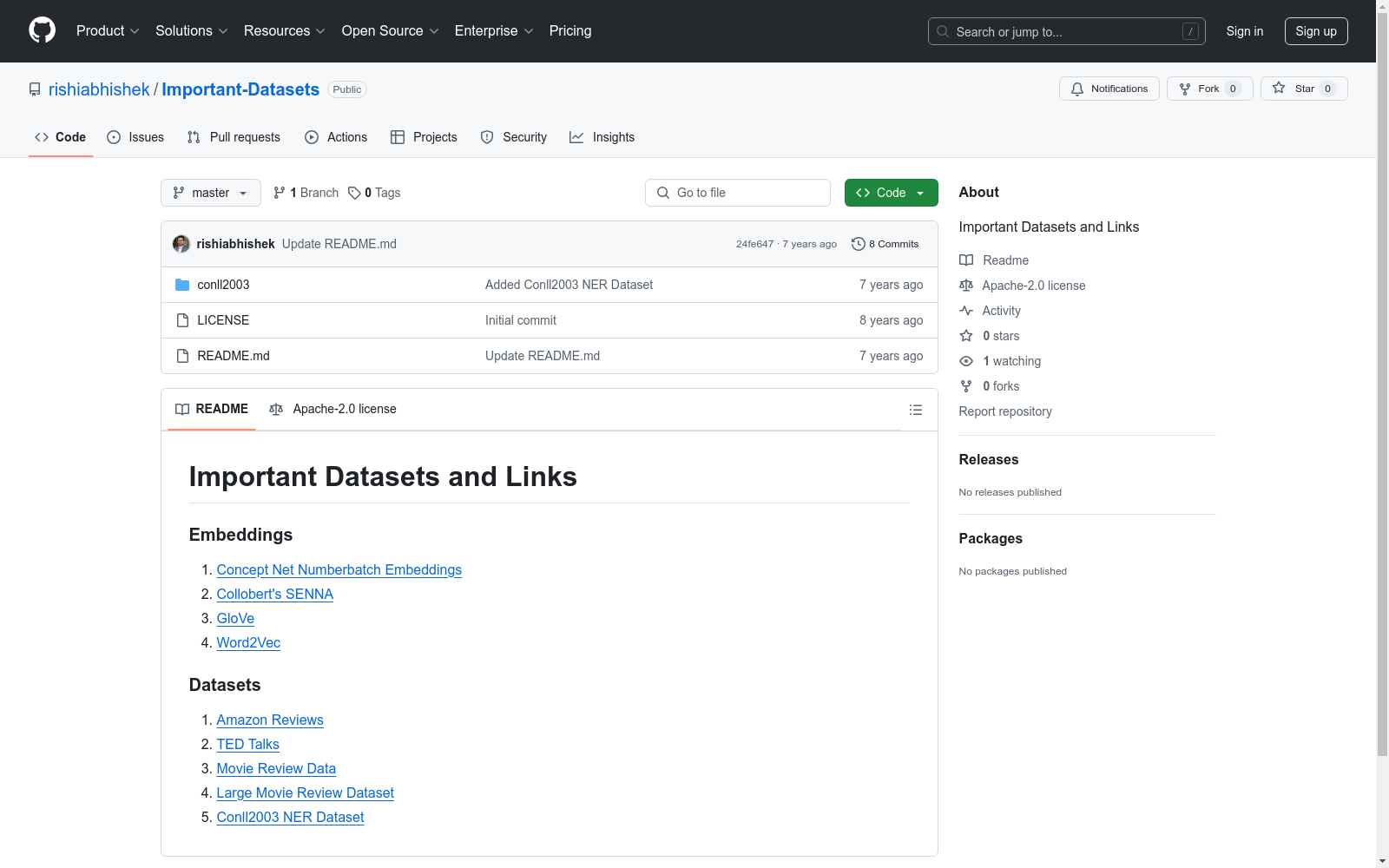Open the Amazon Reviews link
This screenshot has height=868, width=1389.
point(270,720)
